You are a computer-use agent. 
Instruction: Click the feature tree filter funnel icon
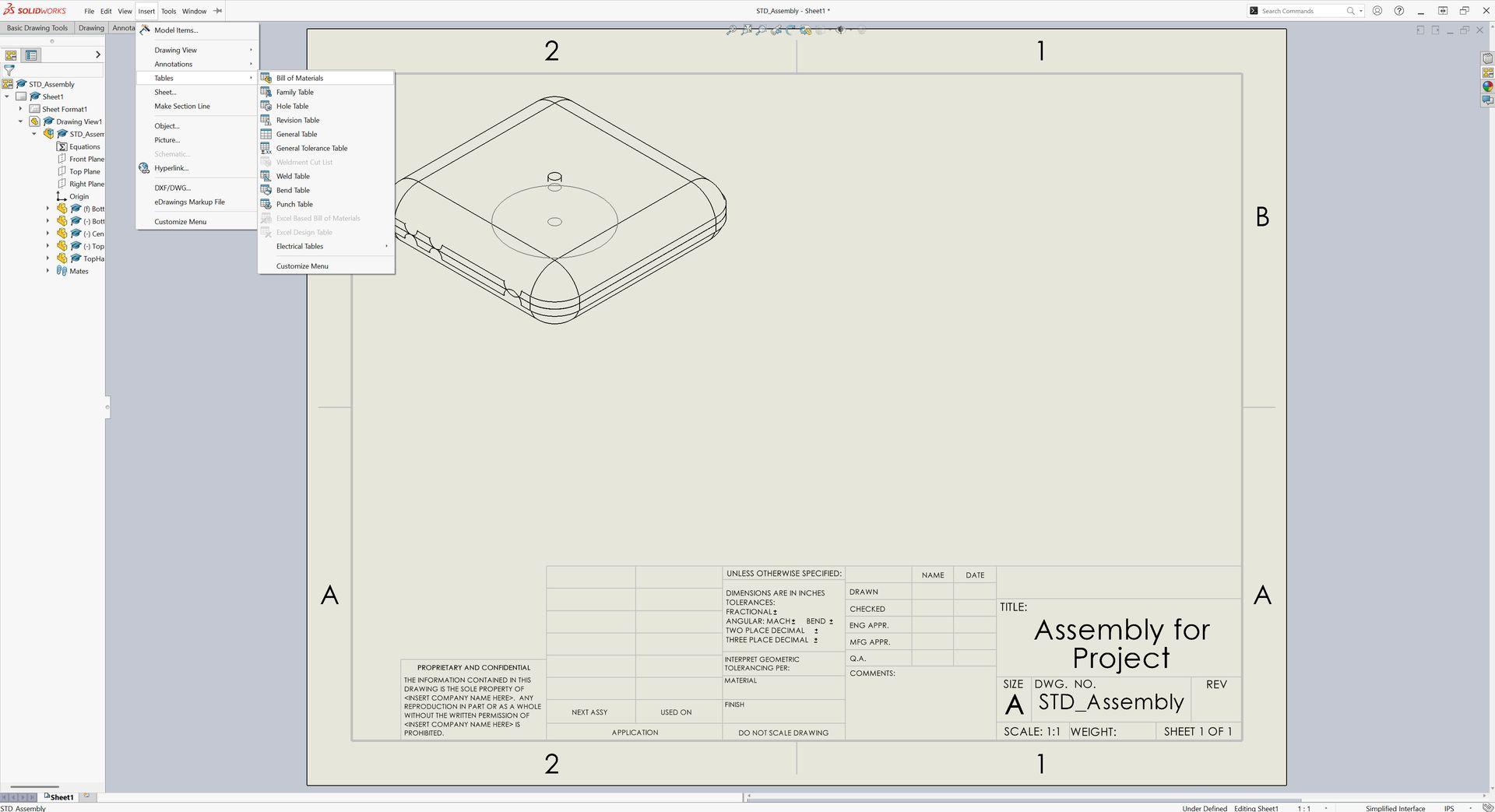point(9,69)
